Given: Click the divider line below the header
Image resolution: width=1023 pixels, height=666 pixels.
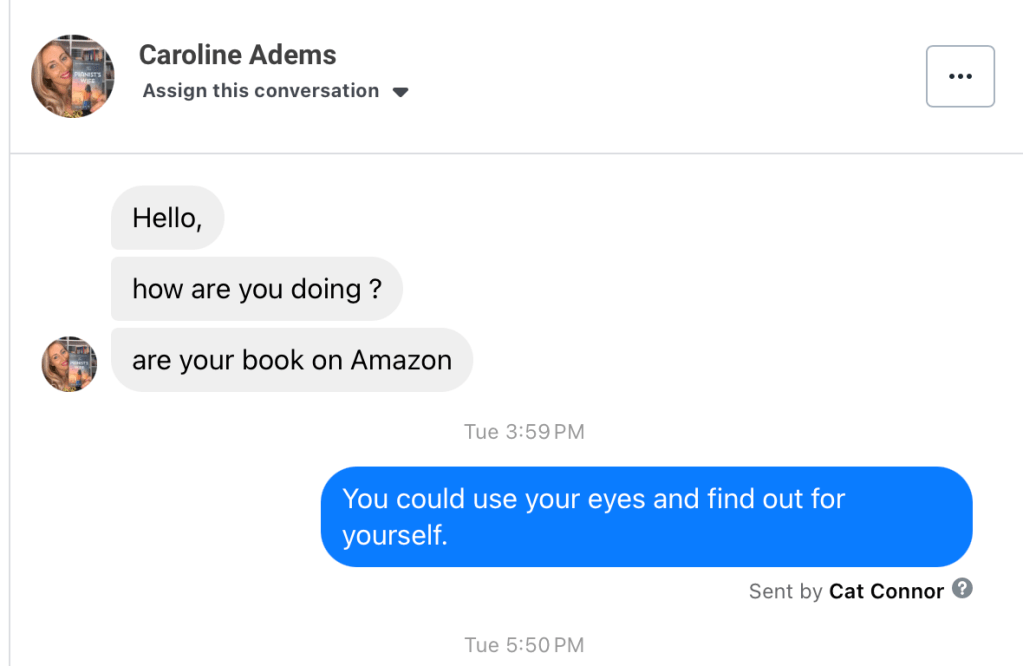Looking at the screenshot, I should (x=516, y=153).
